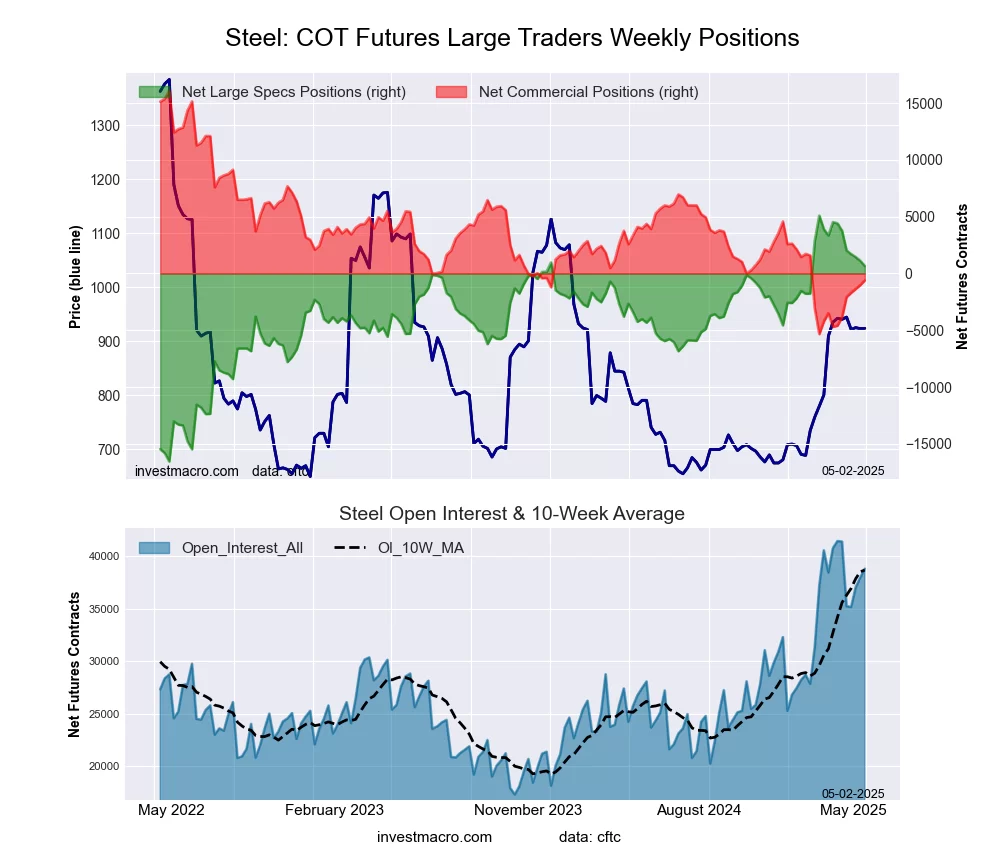Click the red Net Commercial legend swatch
1000x860 pixels.
pos(453,92)
